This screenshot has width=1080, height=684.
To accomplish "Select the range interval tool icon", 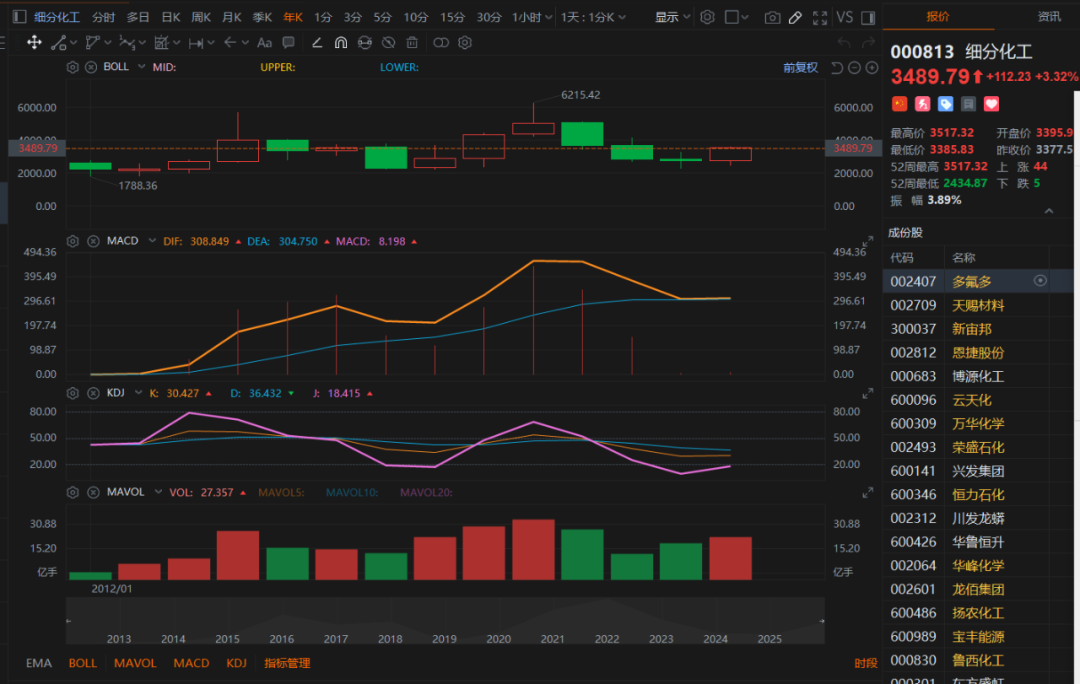I will click(196, 43).
